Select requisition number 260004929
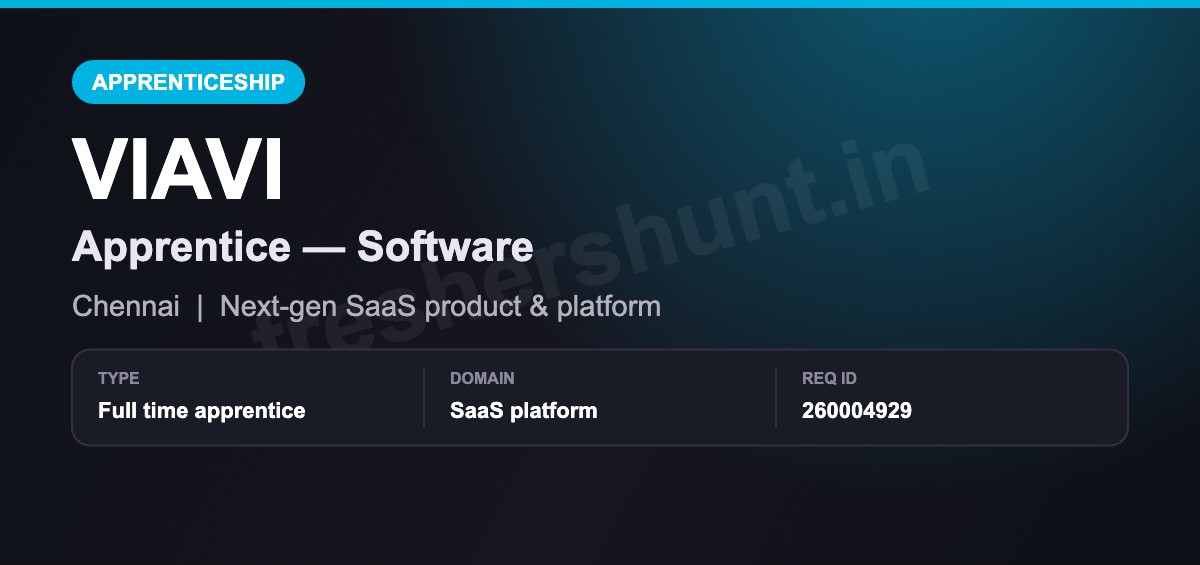Viewport: 1200px width, 565px height. point(857,411)
